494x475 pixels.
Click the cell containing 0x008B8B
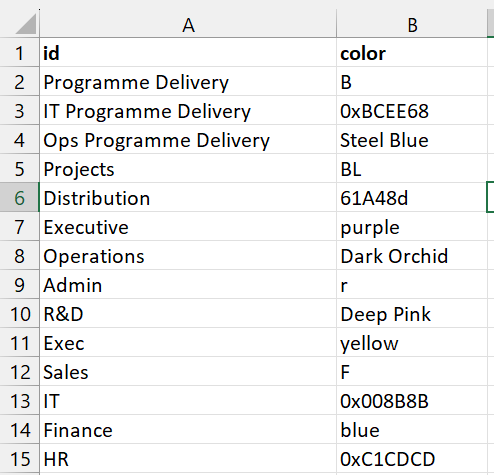point(412,400)
